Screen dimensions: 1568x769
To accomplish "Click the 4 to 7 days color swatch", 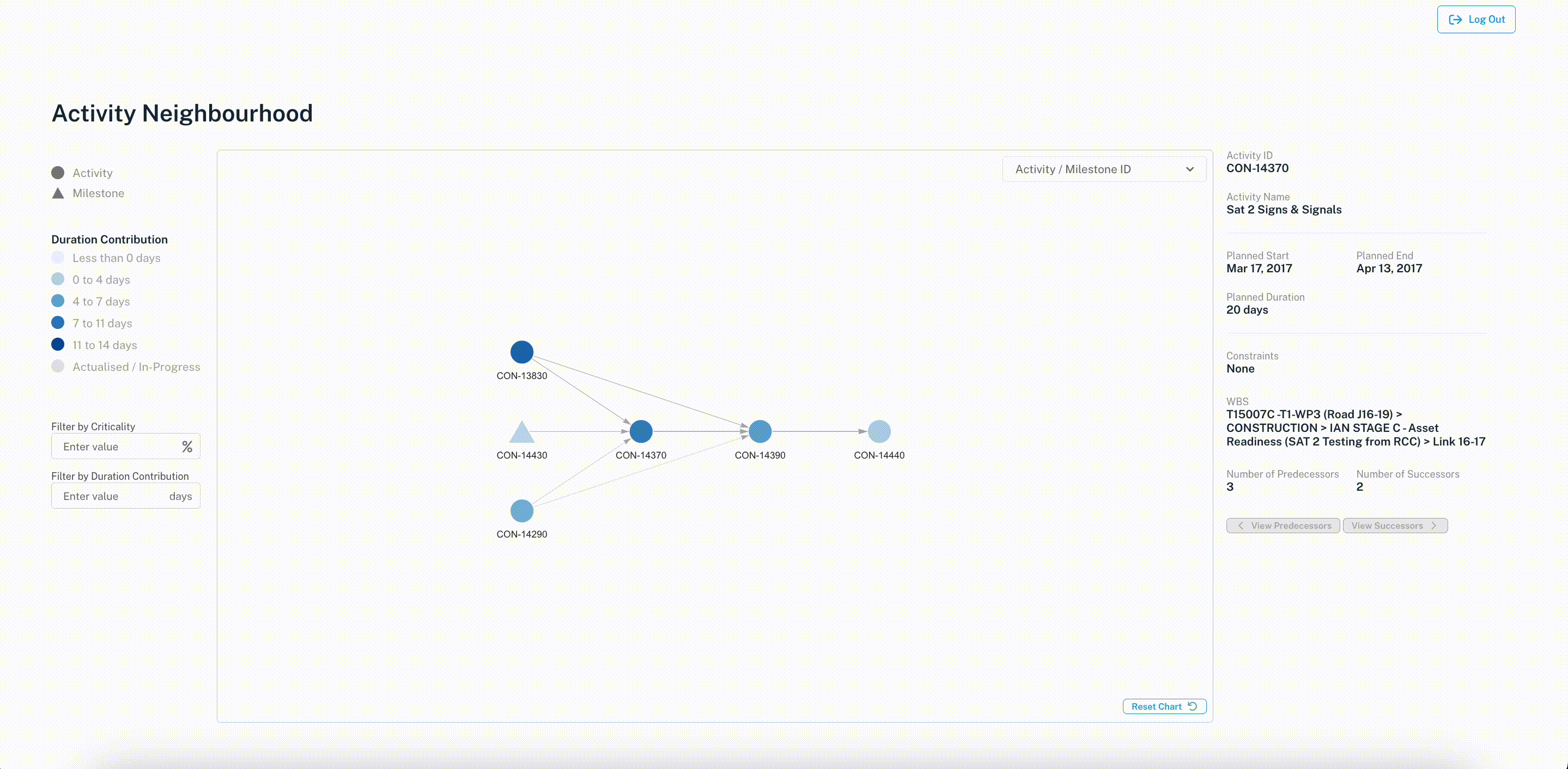I will tap(58, 301).
